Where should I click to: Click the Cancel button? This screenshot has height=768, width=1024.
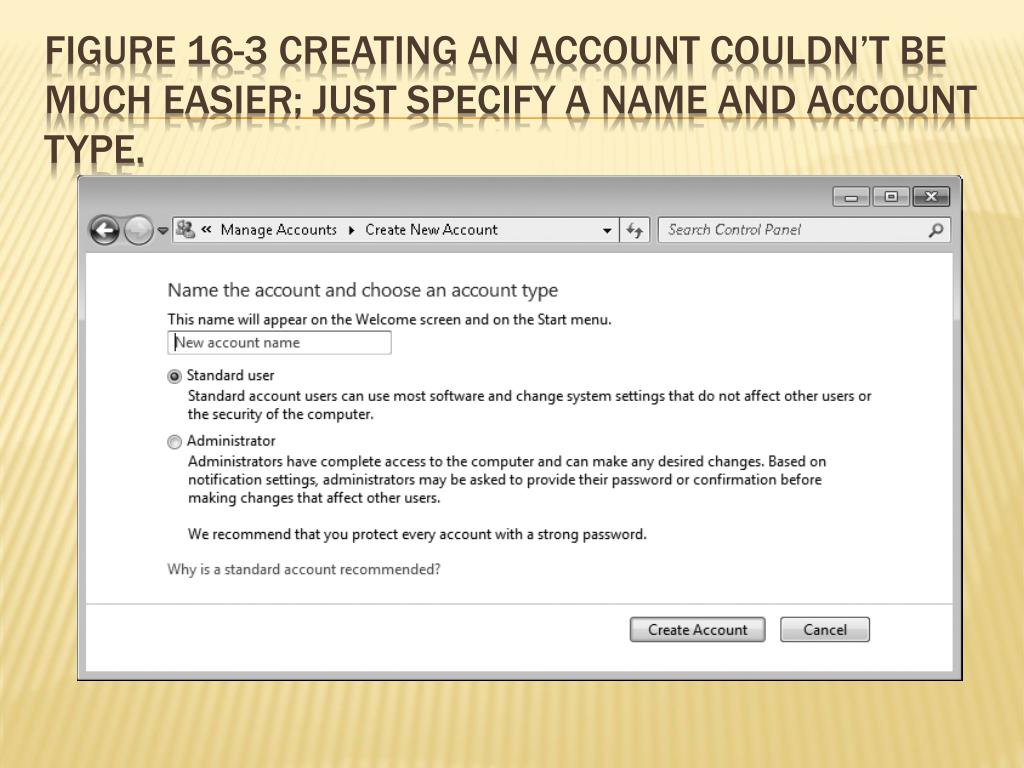(825, 630)
